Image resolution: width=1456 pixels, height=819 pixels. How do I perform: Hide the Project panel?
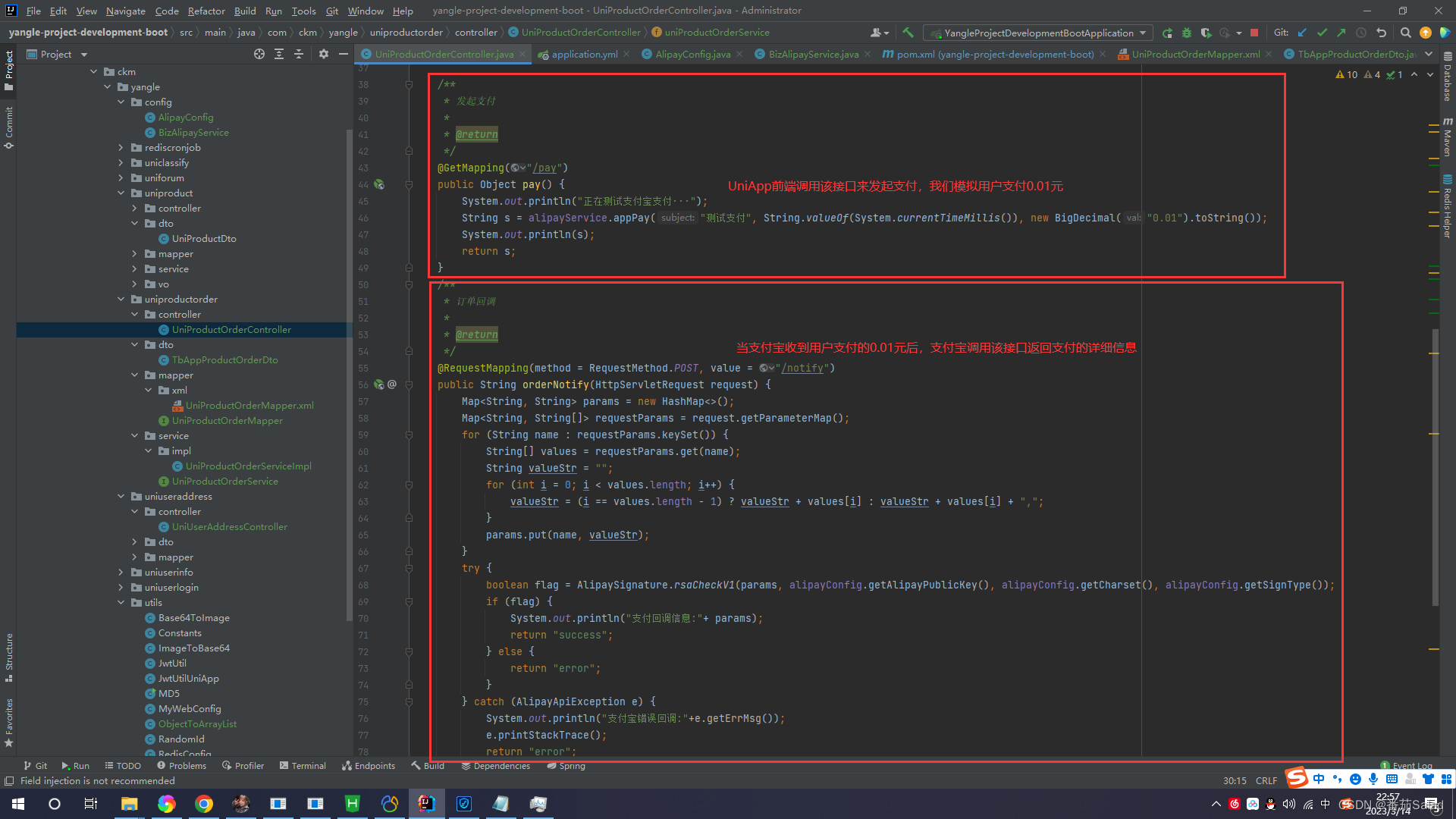coord(344,54)
